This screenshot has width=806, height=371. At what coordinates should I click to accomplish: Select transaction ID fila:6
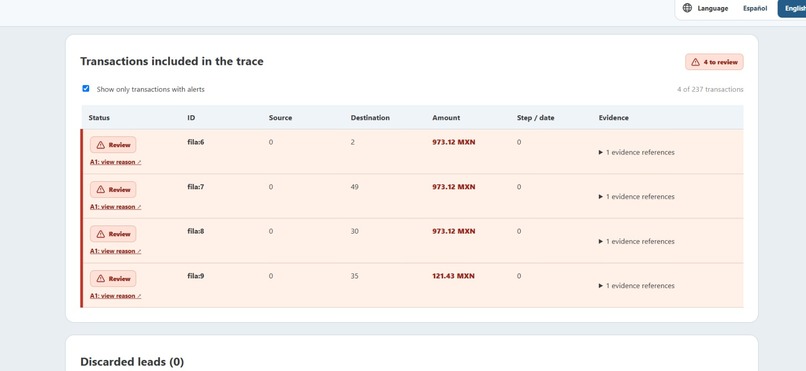(195, 142)
